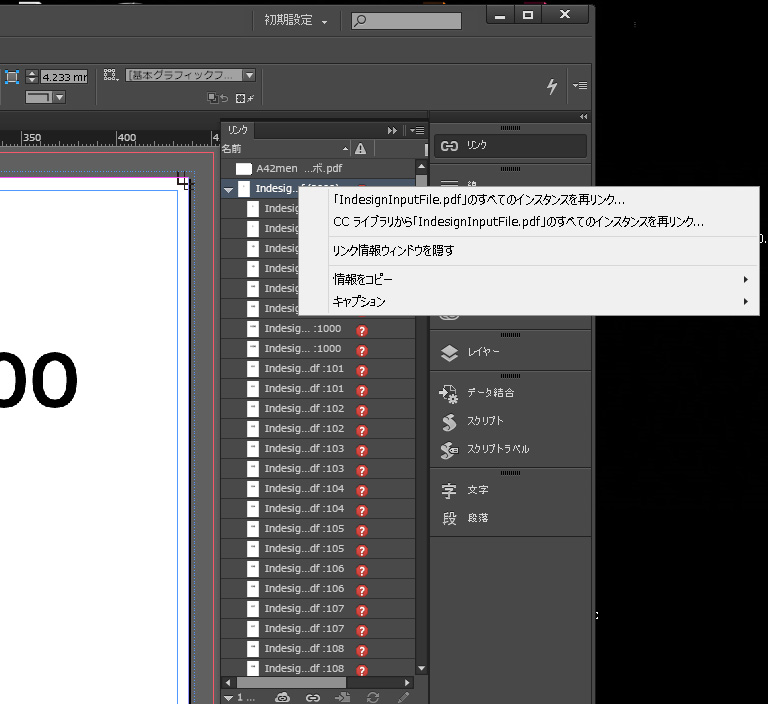The height and width of the screenshot is (704, 768).
Task: Toggle link info disclosure triangle at panel bottom
Action: pos(228,697)
